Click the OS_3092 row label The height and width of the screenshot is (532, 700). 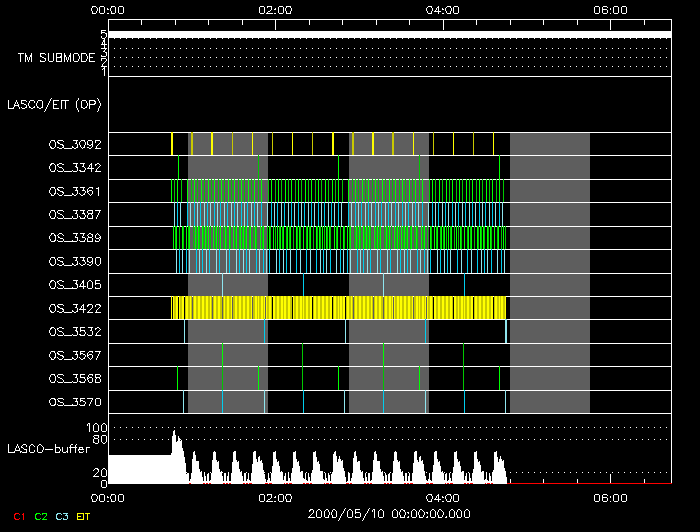[x=75, y=145]
